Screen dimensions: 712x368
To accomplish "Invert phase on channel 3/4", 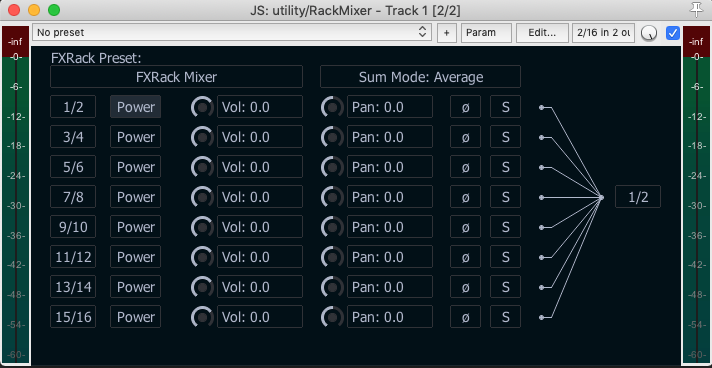I will tap(465, 137).
